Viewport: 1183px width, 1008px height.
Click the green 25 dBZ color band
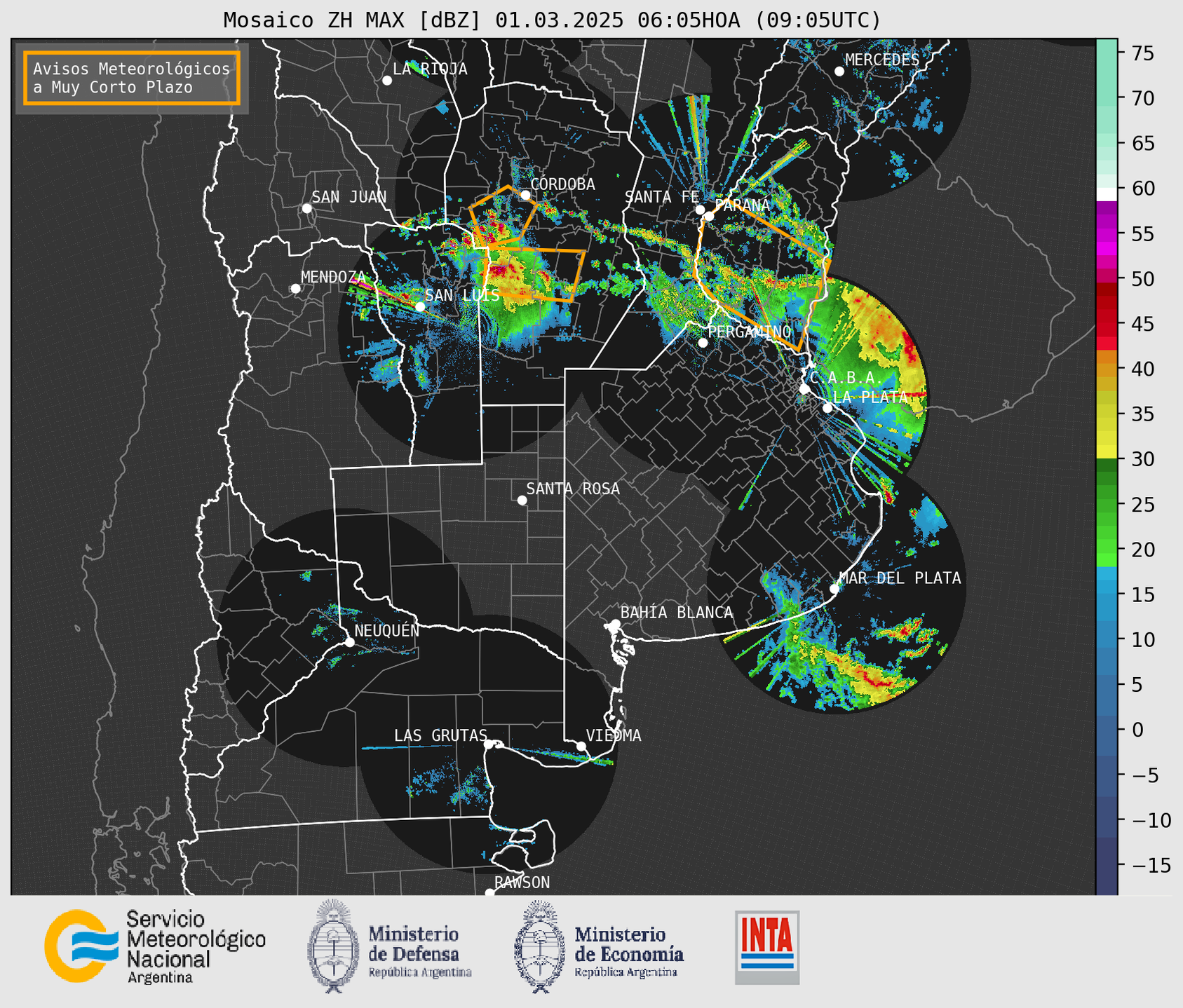tap(1107, 505)
